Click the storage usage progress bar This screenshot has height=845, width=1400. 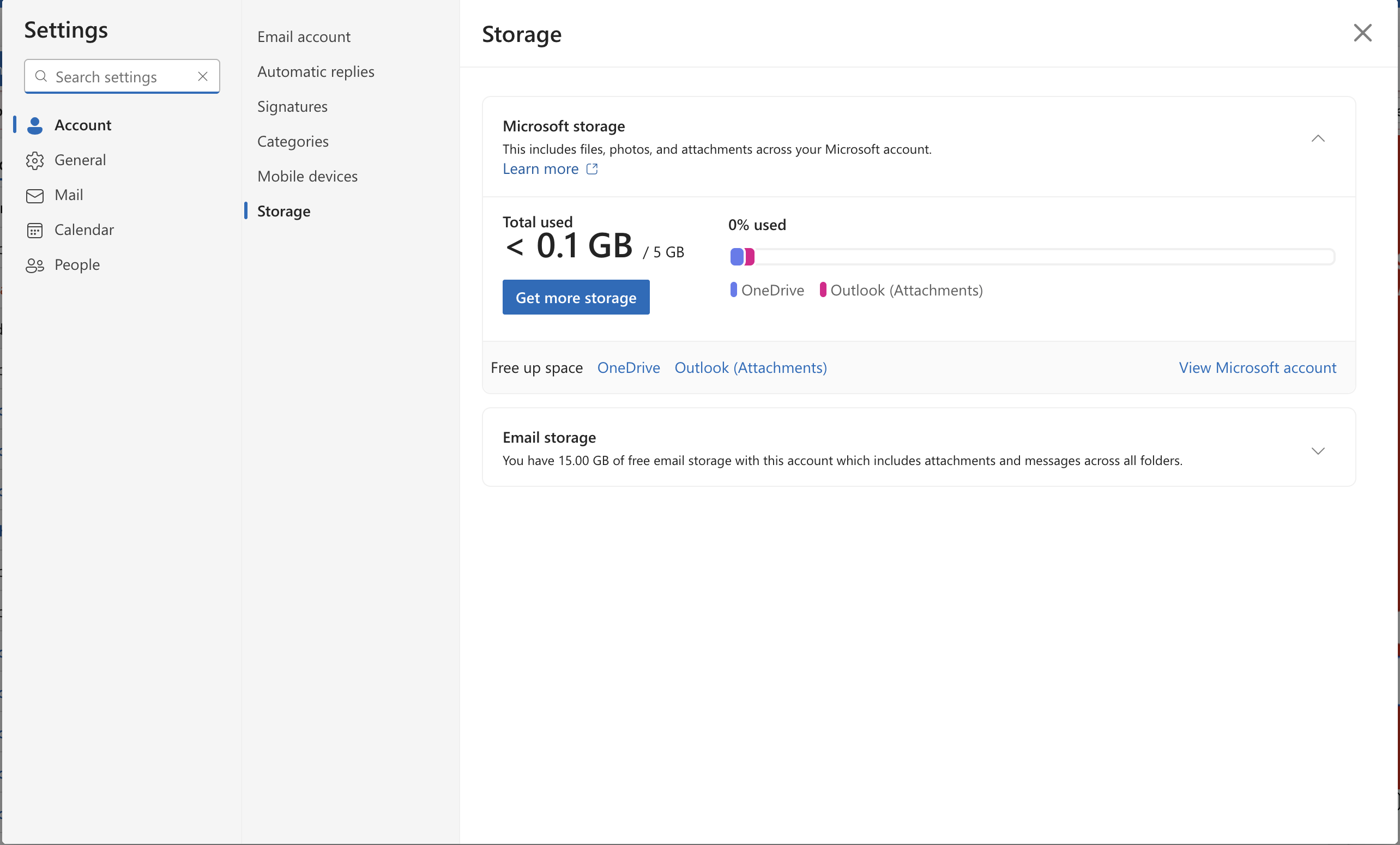1032,257
